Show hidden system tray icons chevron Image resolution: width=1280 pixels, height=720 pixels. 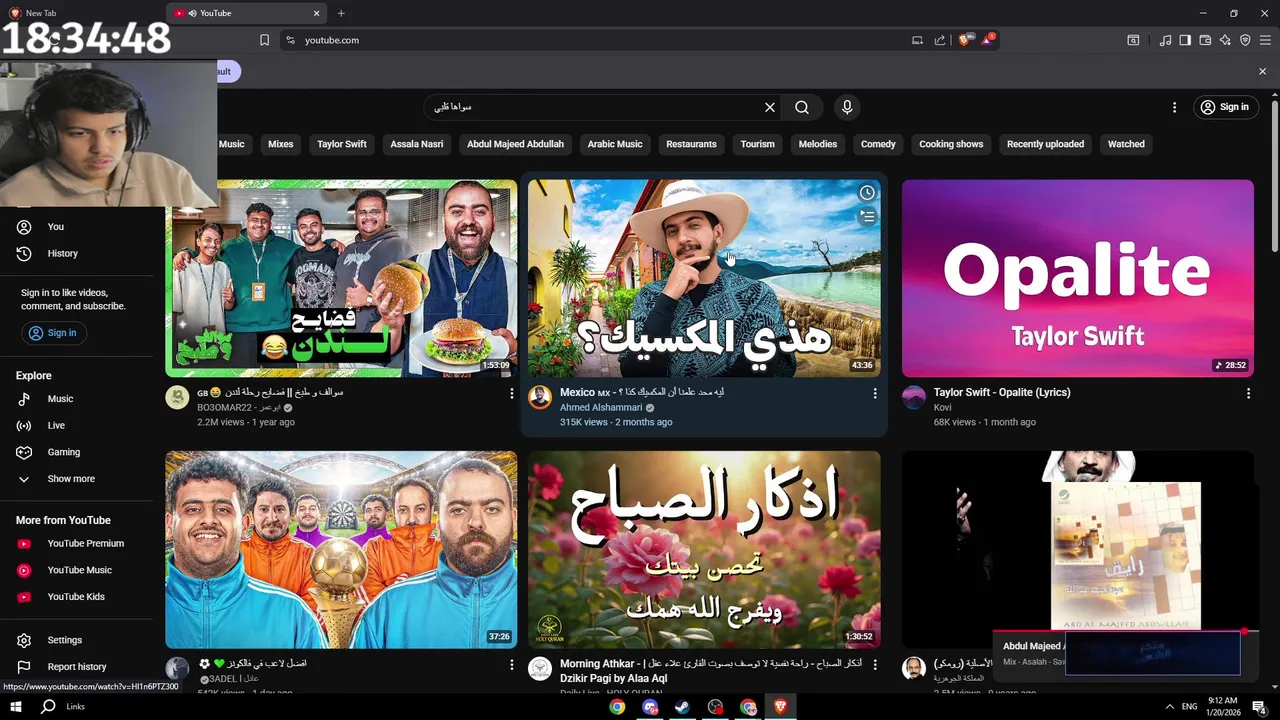[1170, 707]
